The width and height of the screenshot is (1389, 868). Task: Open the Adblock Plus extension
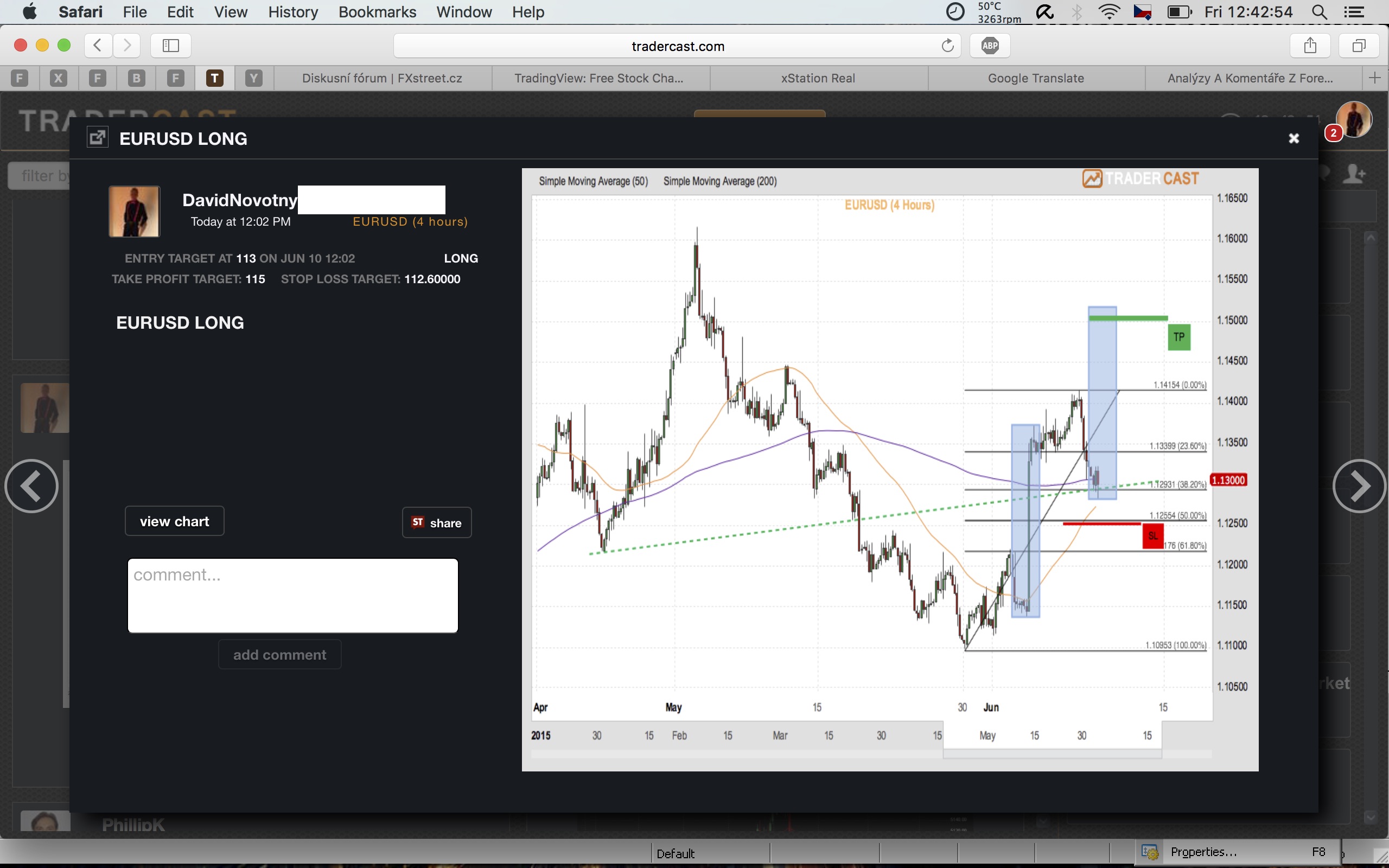click(x=990, y=46)
